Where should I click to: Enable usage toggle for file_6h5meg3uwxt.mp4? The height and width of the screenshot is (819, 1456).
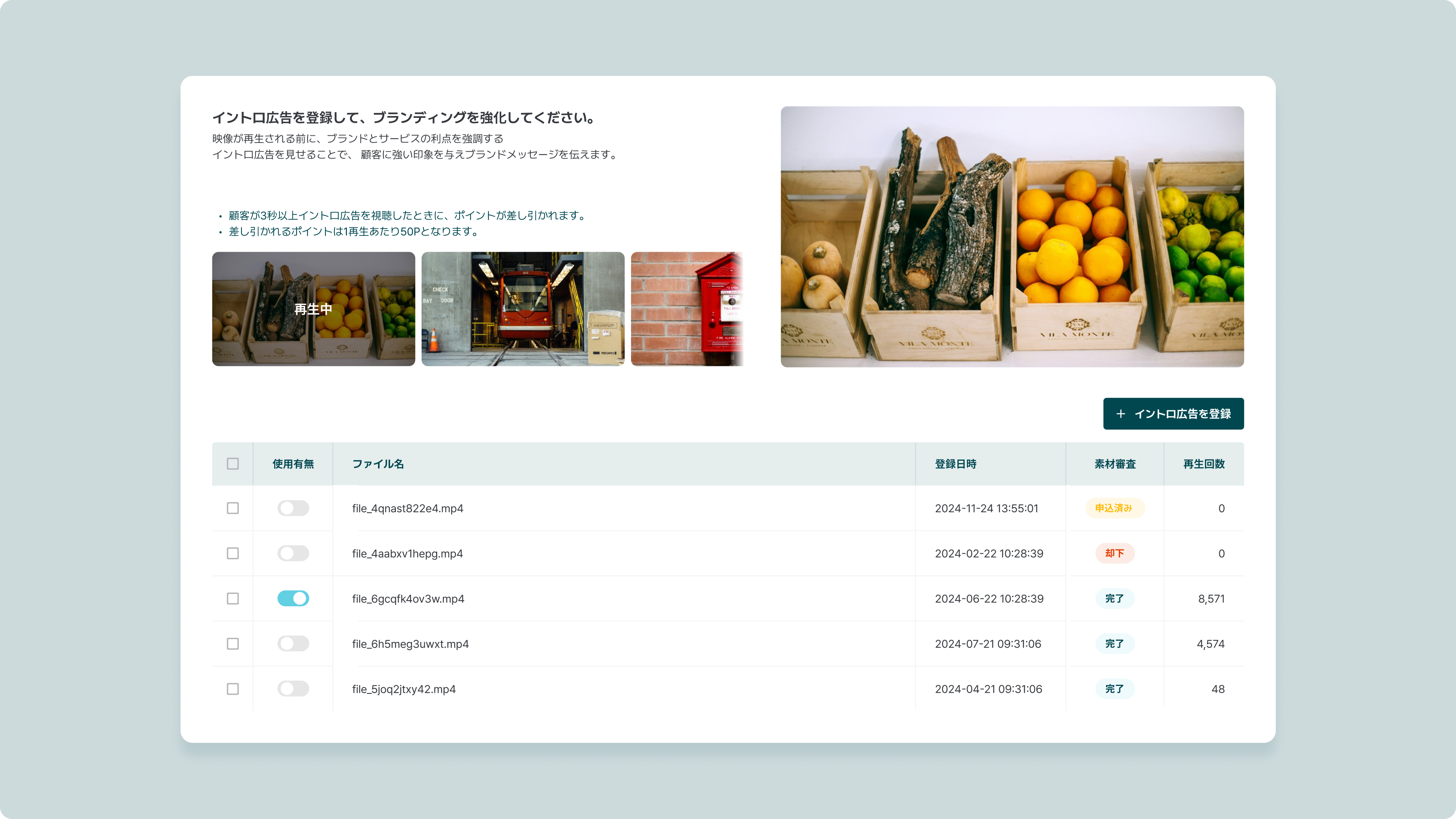[293, 644]
